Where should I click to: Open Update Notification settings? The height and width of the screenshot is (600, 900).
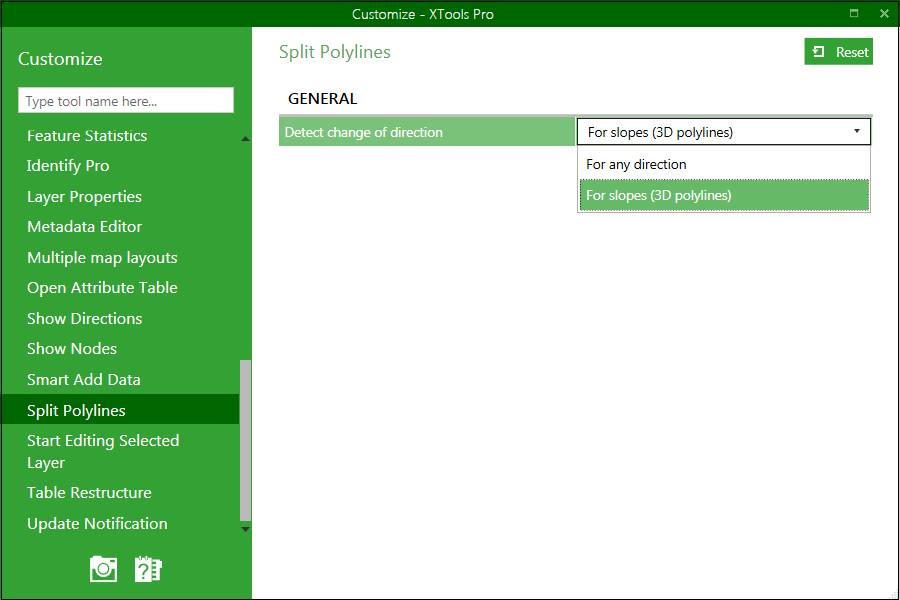pyautogui.click(x=96, y=523)
